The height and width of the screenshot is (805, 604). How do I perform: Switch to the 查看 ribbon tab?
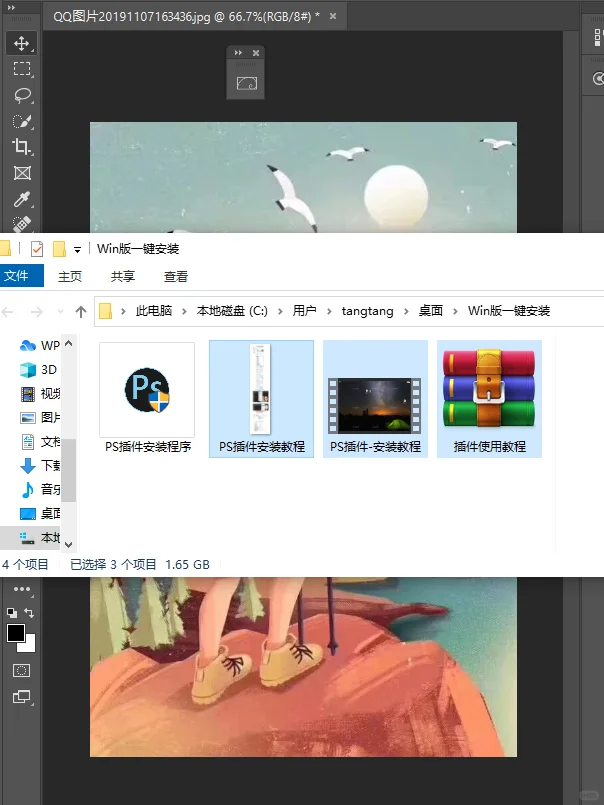coord(176,276)
